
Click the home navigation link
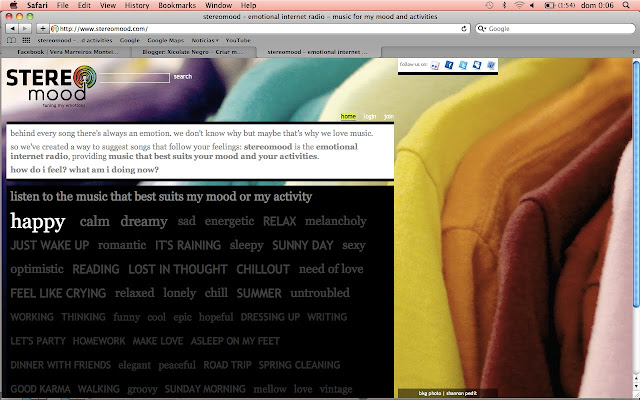point(348,116)
